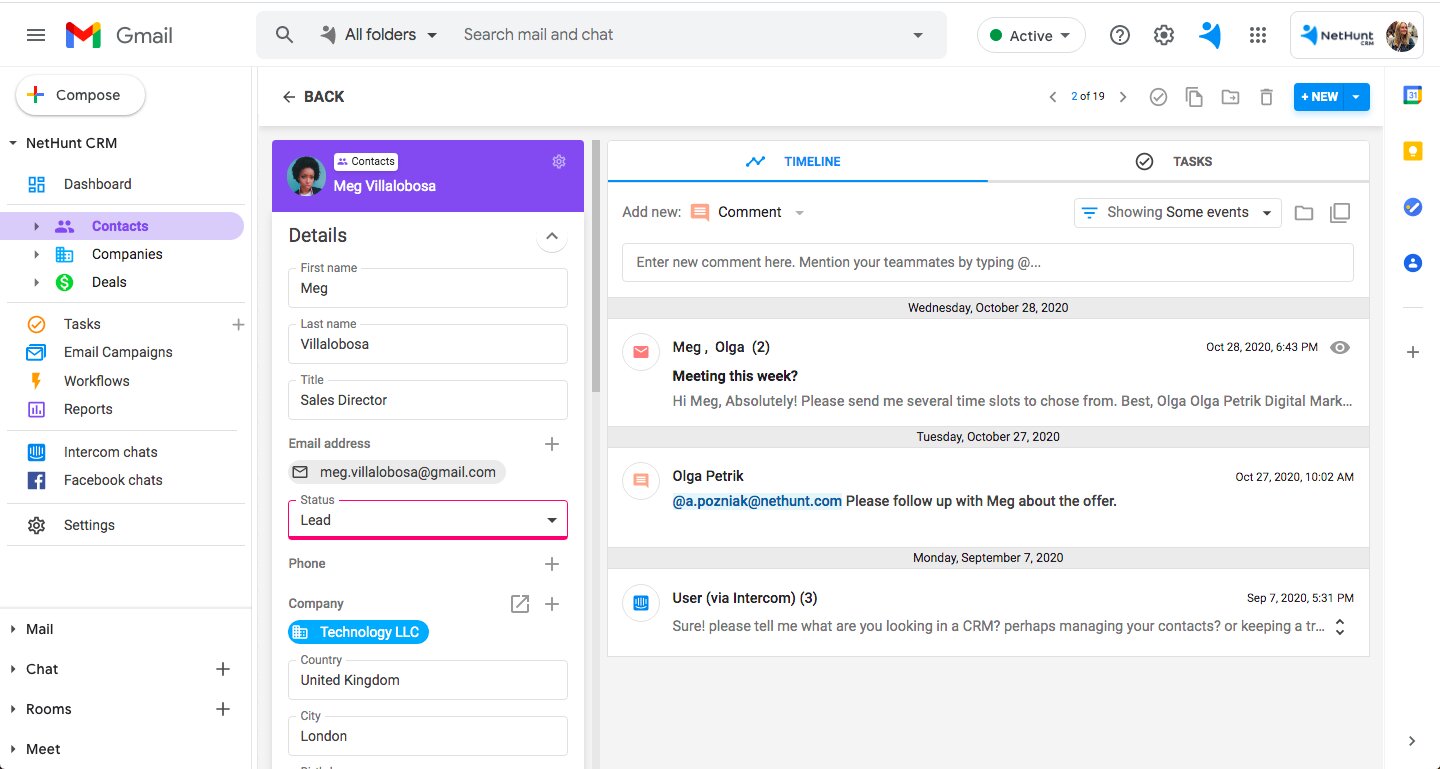This screenshot has width=1440, height=769.
Task: Open the Google apps grid
Action: [1258, 35]
